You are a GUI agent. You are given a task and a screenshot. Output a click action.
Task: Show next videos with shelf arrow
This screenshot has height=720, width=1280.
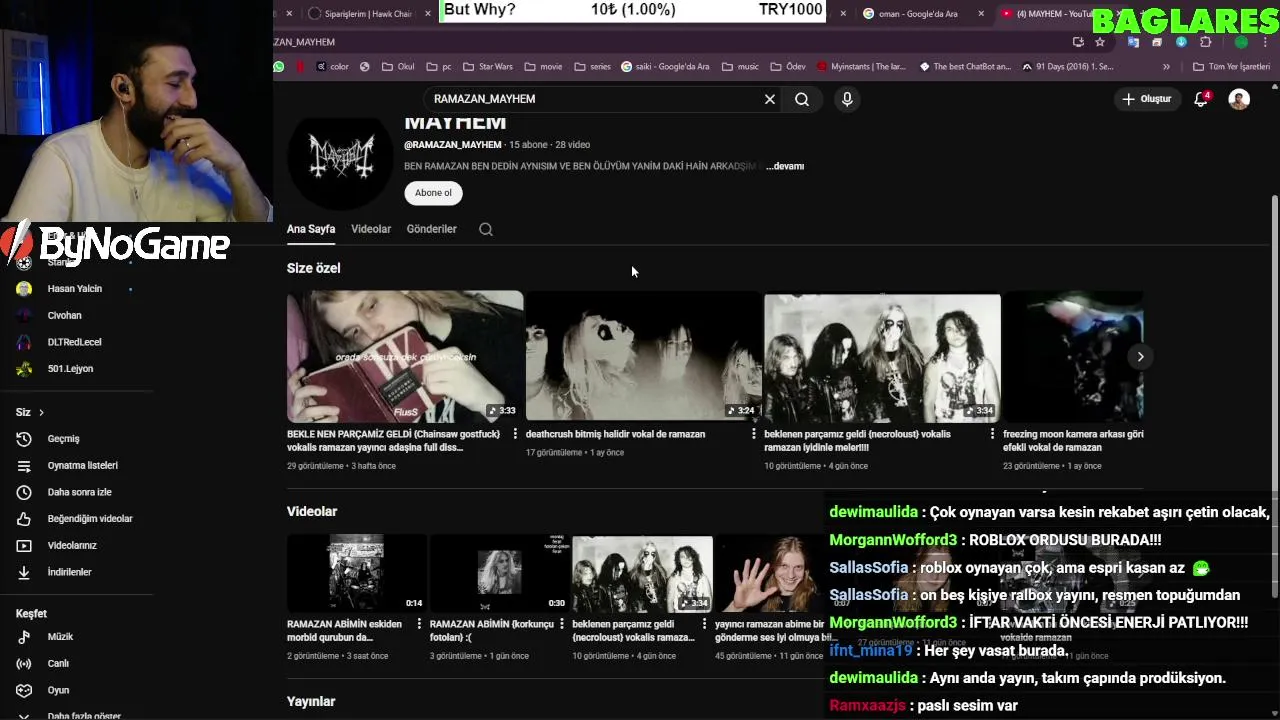pyautogui.click(x=1140, y=356)
